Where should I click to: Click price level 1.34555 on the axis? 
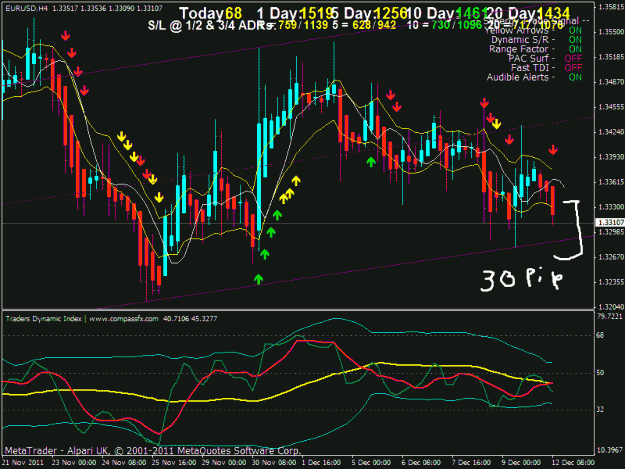pyautogui.click(x=611, y=107)
